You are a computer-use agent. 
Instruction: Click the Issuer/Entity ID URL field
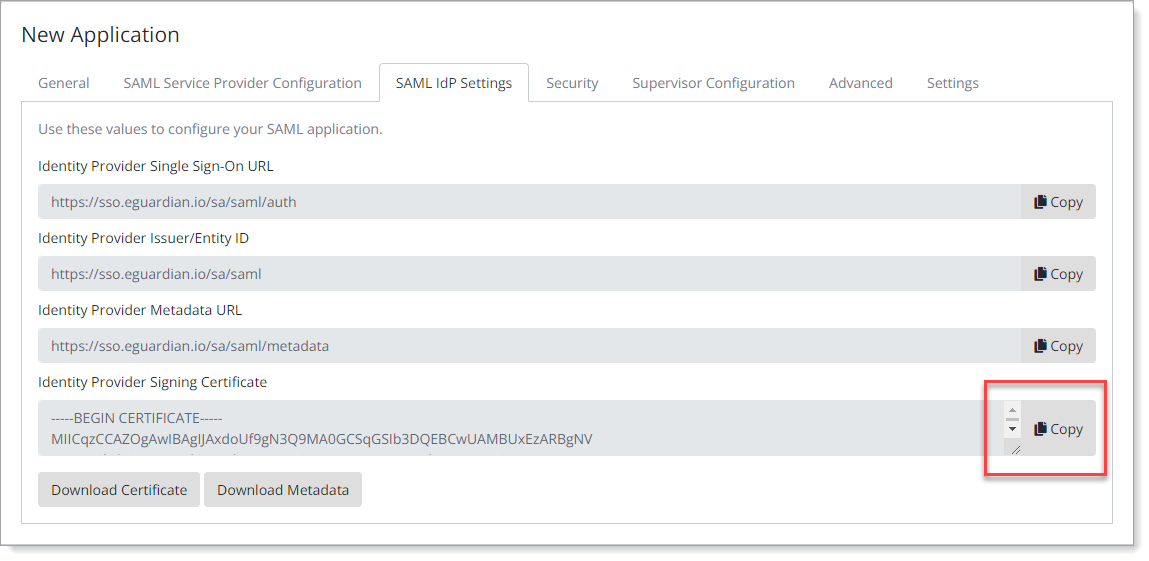[x=528, y=274]
